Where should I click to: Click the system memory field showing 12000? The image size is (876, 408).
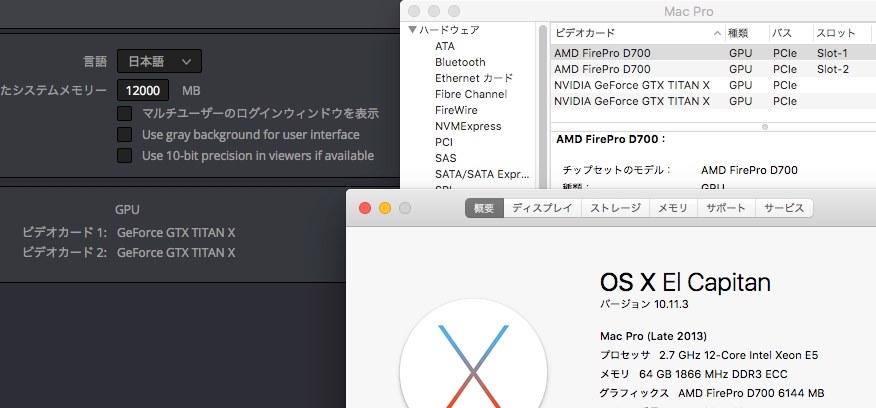[143, 90]
